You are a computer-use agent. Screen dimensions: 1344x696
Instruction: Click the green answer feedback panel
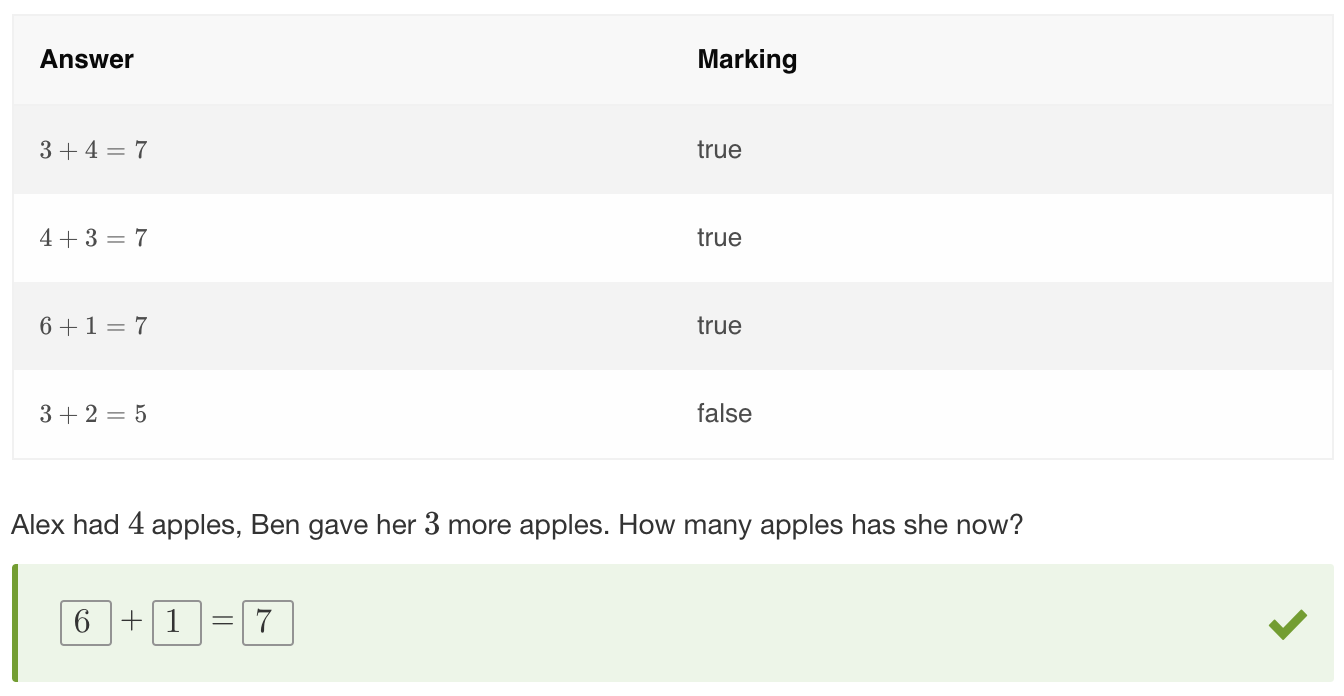[672, 623]
